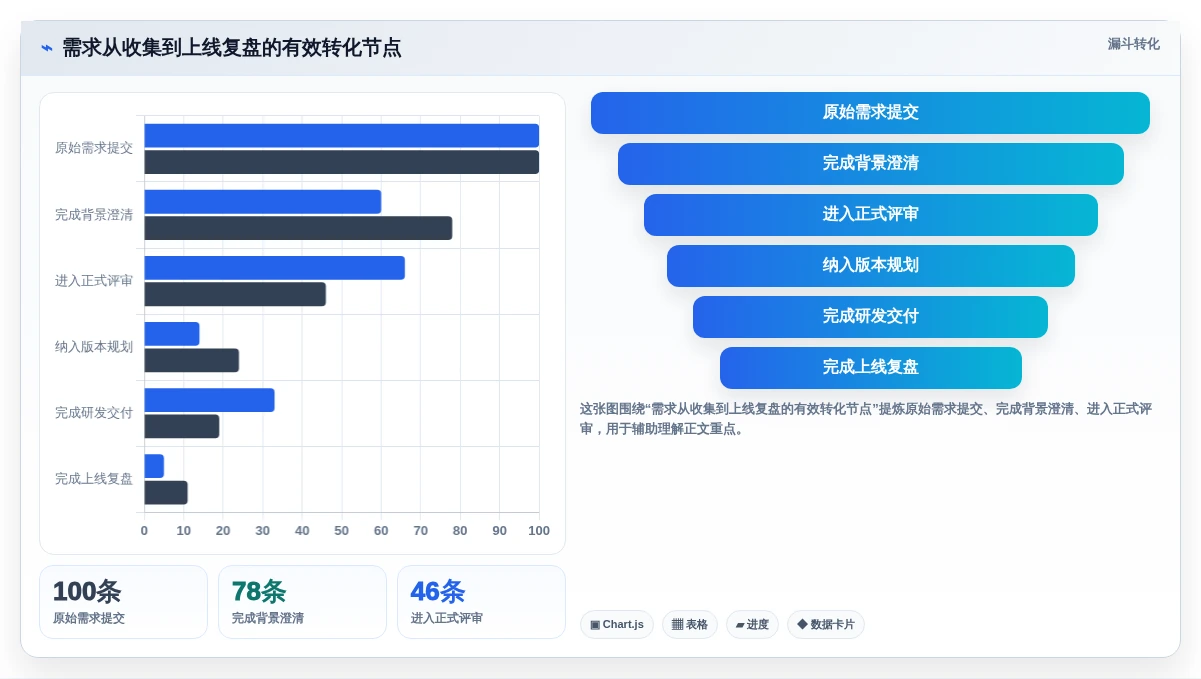Click the dark bar for 完成研发交付
This screenshot has width=1201, height=679.
click(182, 426)
